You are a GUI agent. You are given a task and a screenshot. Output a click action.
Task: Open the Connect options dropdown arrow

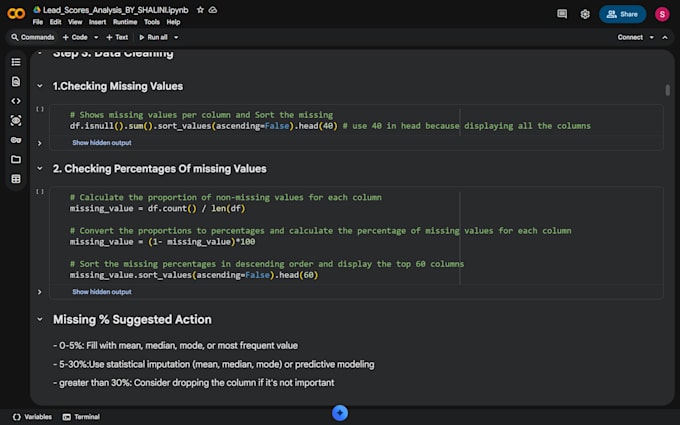coord(651,37)
